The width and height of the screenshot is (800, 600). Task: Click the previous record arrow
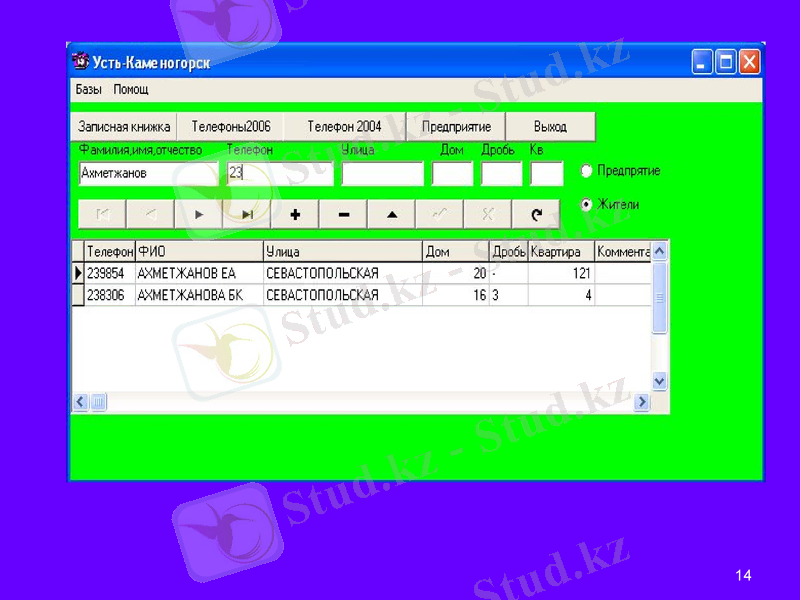tap(150, 214)
